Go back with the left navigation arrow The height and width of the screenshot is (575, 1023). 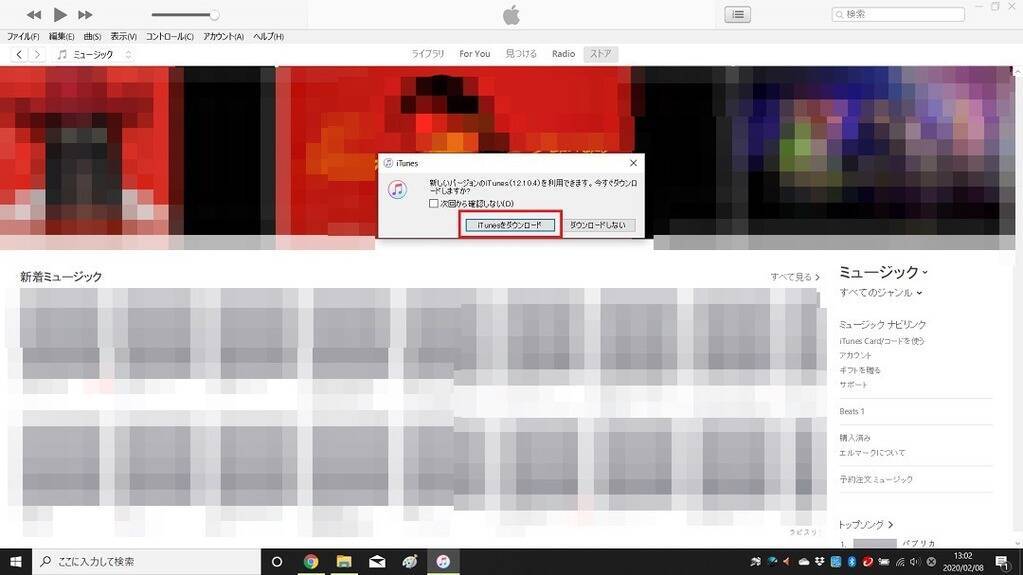(x=20, y=54)
